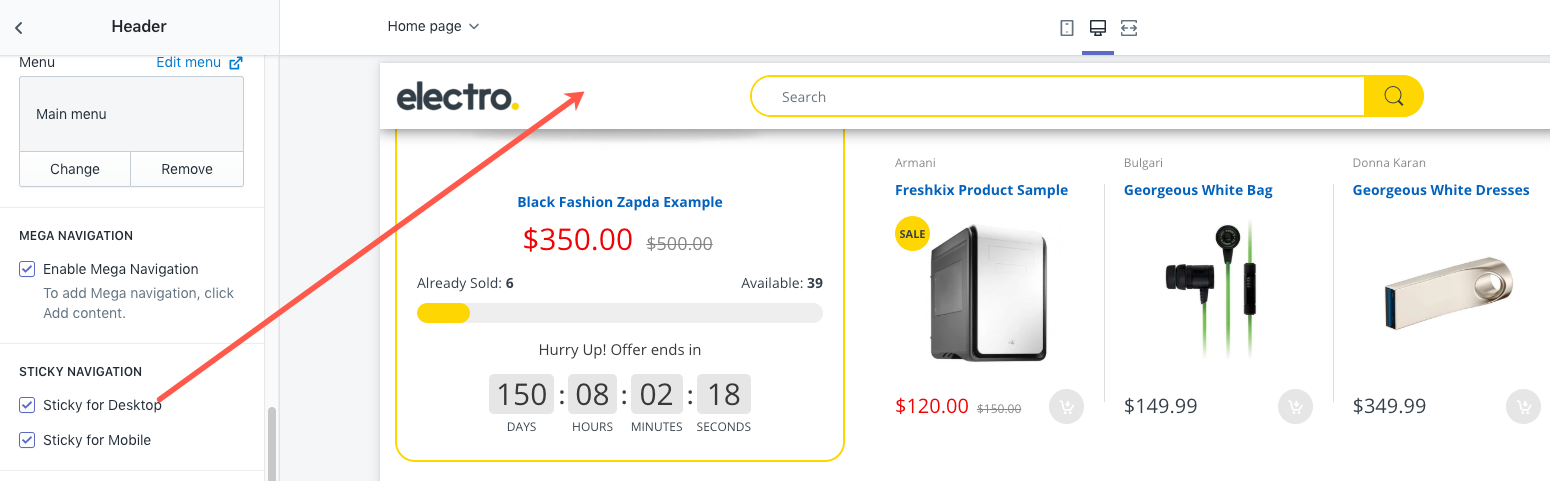Go back using the Header back arrow
Viewport: 1550px width, 481px height.
click(x=19, y=27)
